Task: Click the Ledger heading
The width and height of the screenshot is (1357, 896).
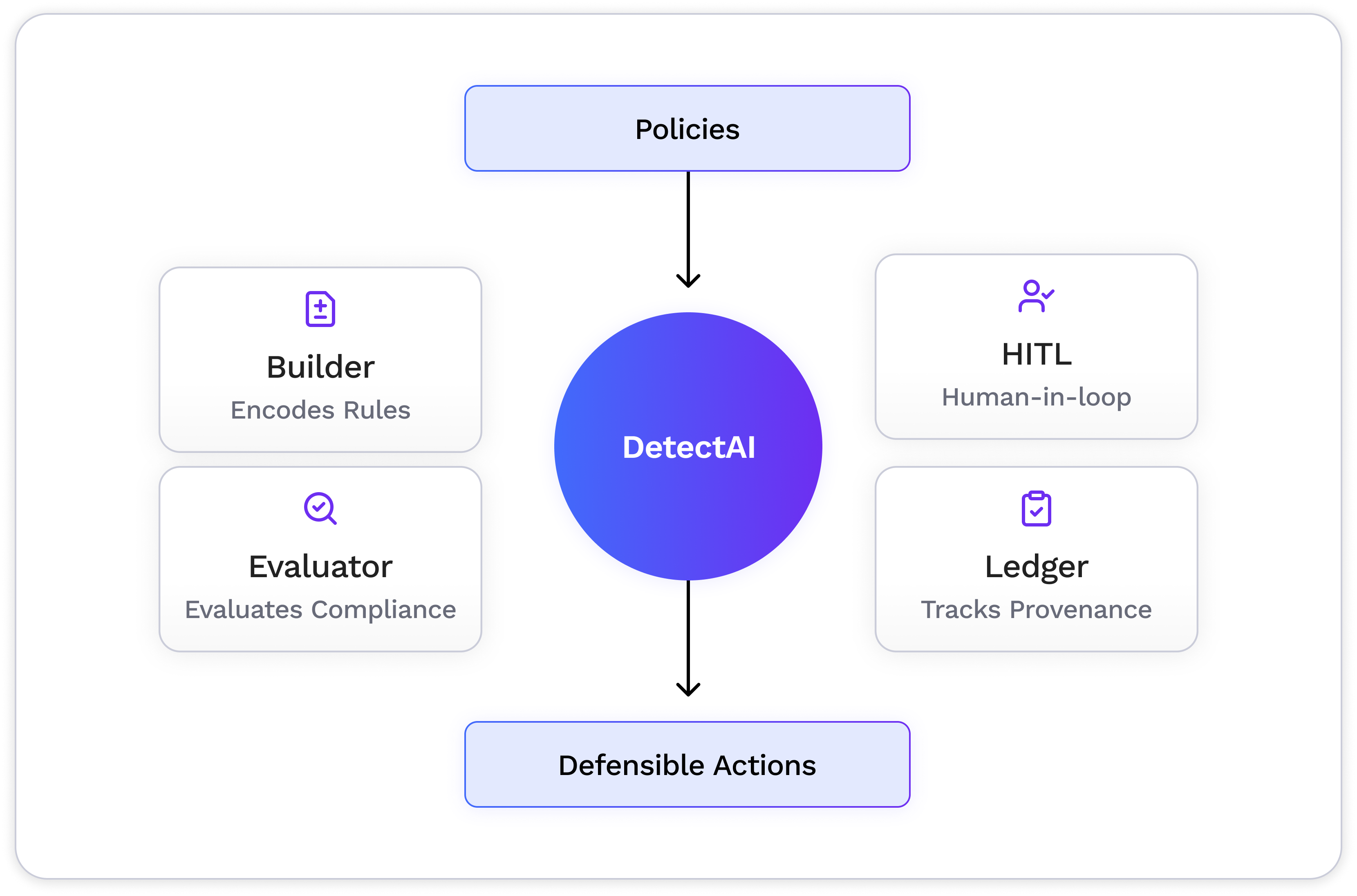Action: 1036,567
